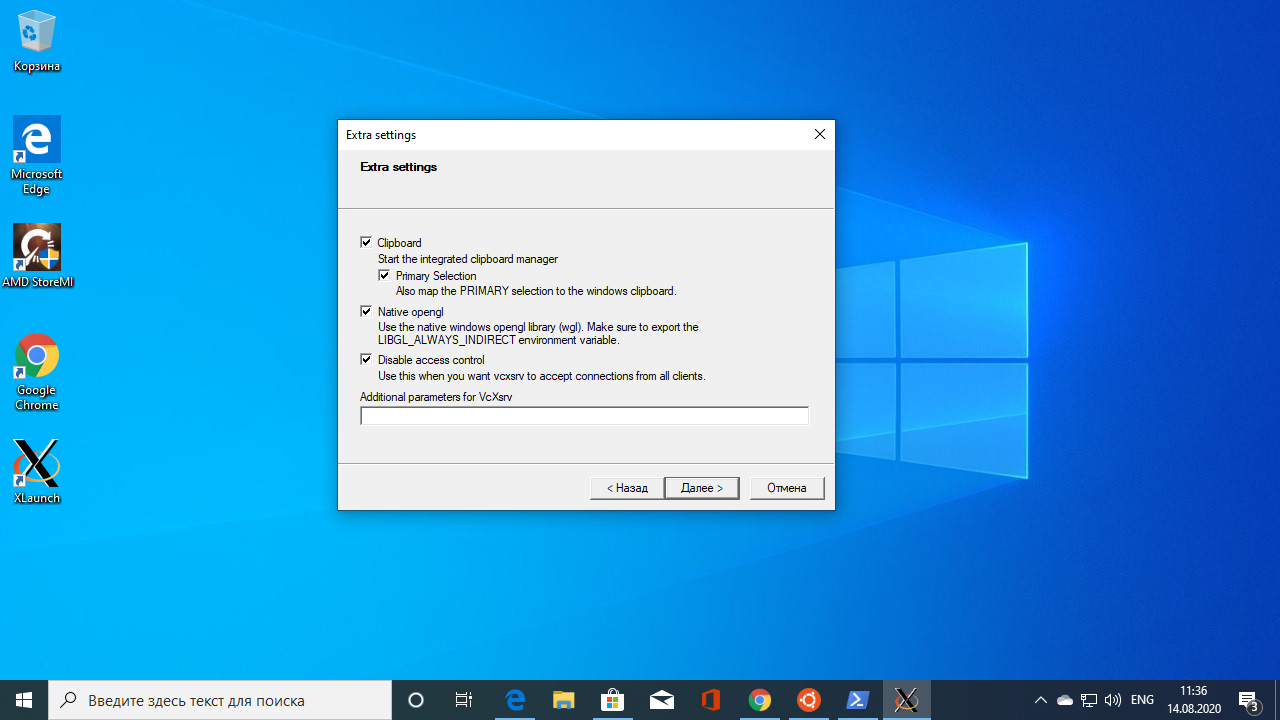
Task: Close the Extra settings dialog
Action: click(x=820, y=134)
